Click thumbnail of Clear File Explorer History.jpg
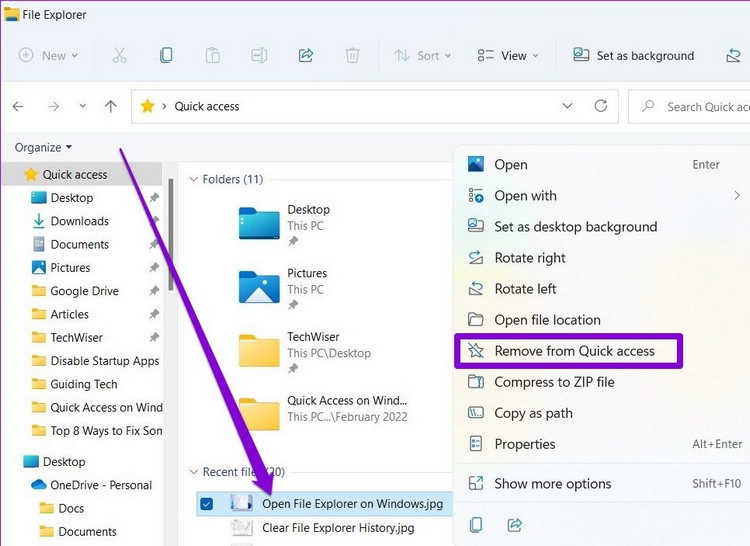Image resolution: width=750 pixels, height=546 pixels. 242,528
